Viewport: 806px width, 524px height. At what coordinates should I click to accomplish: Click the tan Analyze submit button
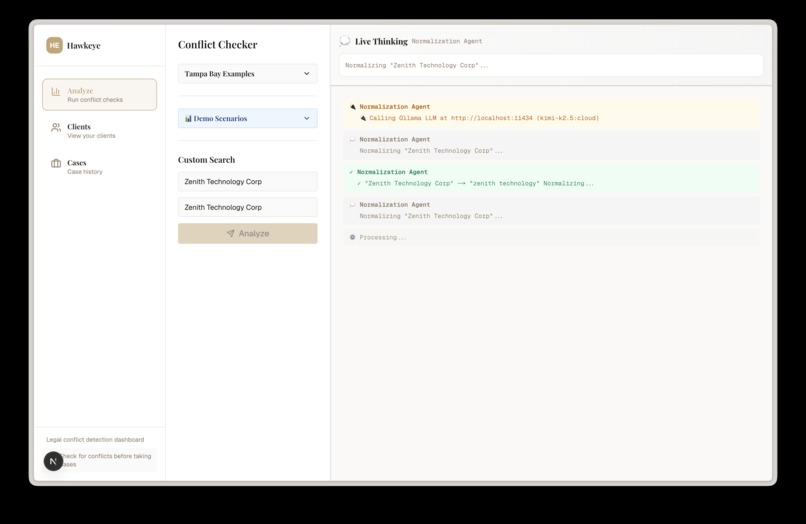[x=248, y=233]
